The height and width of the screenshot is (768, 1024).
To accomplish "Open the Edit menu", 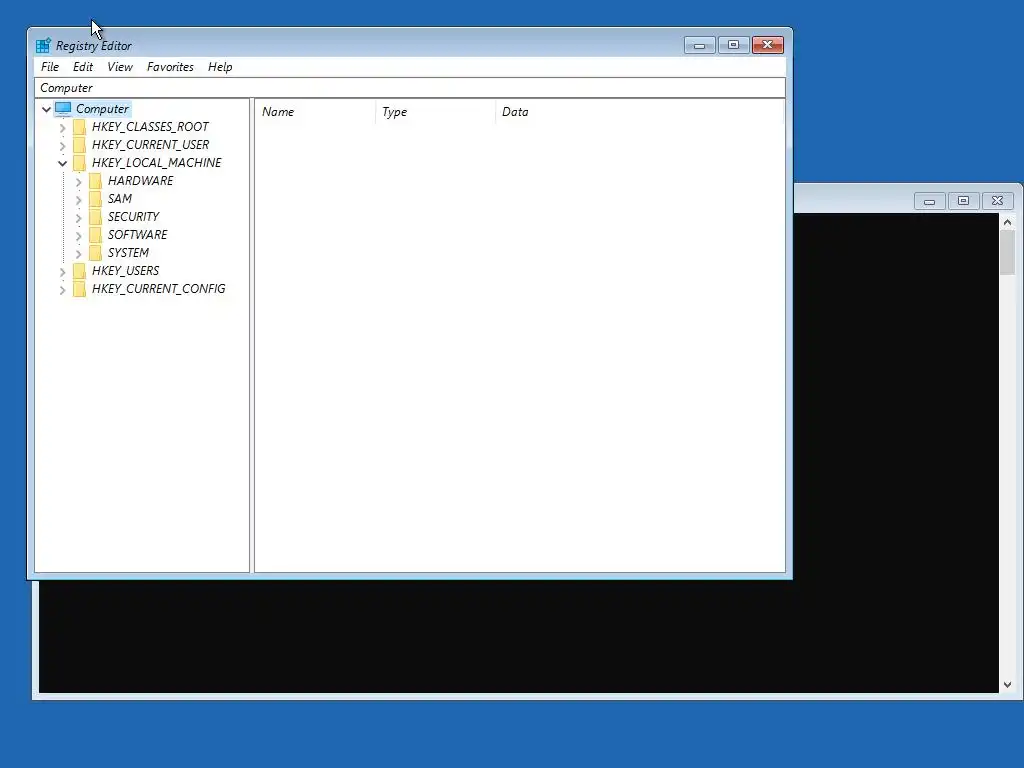I will (83, 67).
